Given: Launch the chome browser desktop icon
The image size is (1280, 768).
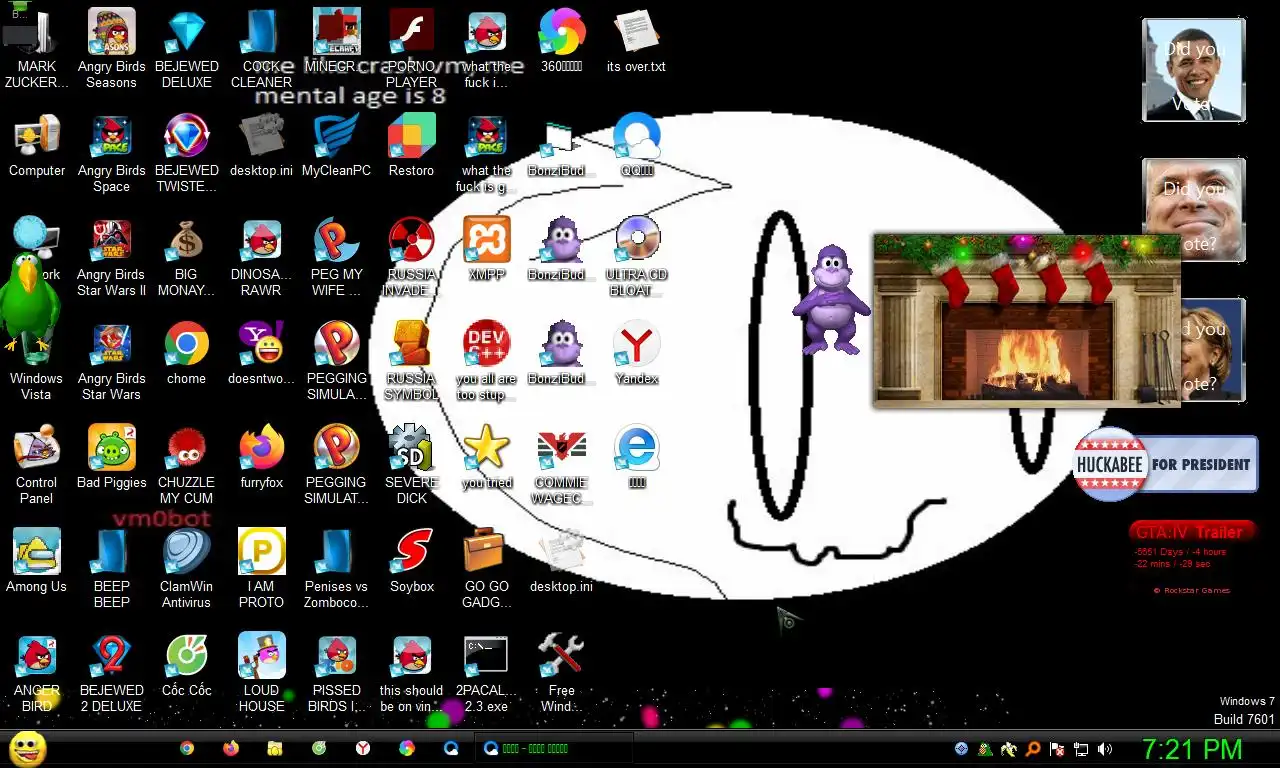Looking at the screenshot, I should (186, 354).
